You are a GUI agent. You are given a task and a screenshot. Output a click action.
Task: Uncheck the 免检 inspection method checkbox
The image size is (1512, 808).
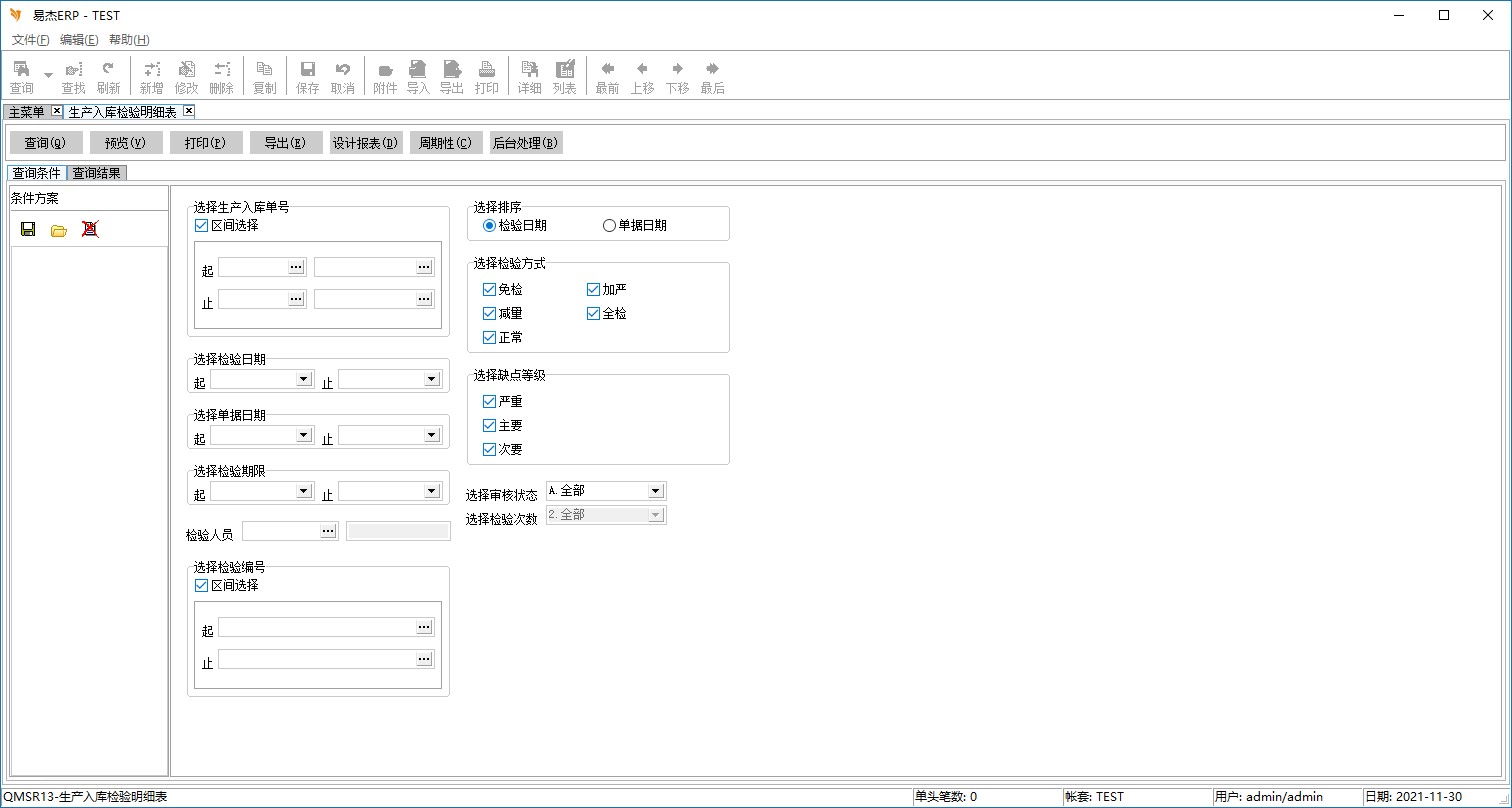point(489,289)
